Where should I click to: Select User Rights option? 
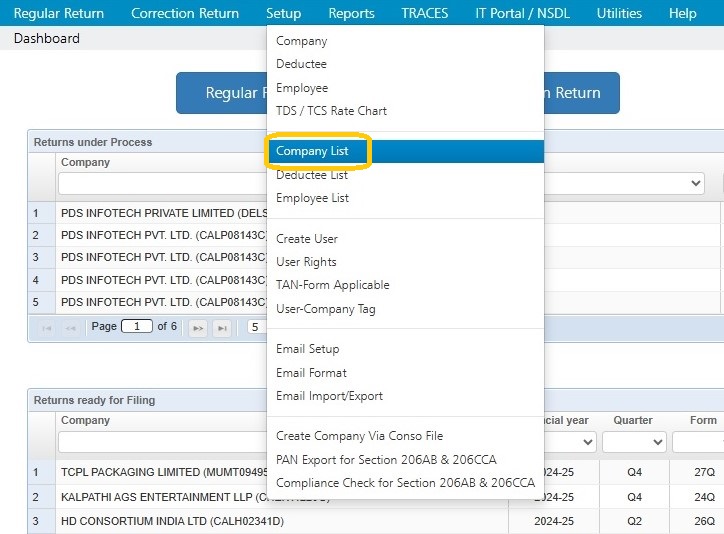[x=306, y=262]
